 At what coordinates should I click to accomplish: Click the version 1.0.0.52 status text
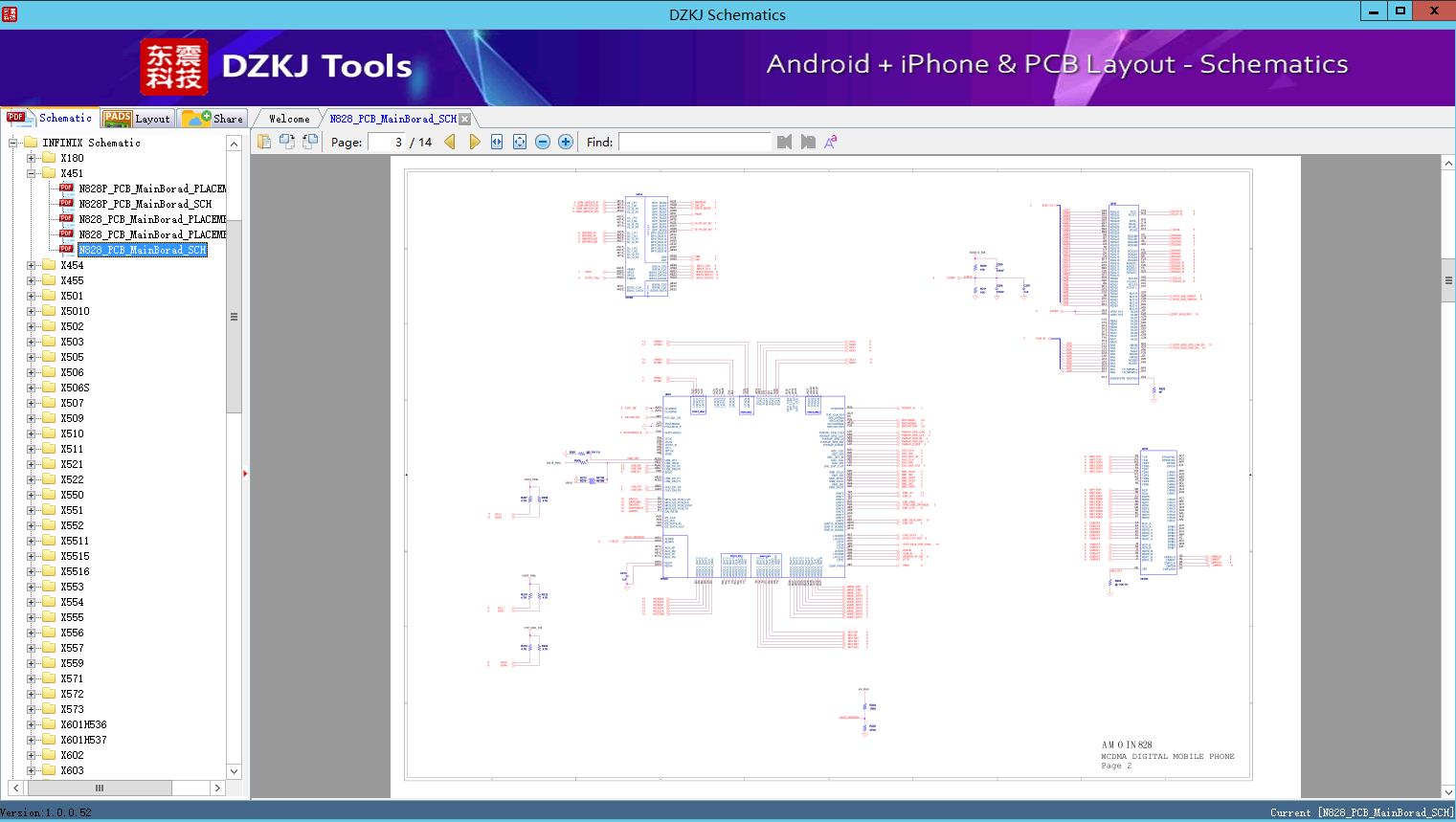pos(46,812)
